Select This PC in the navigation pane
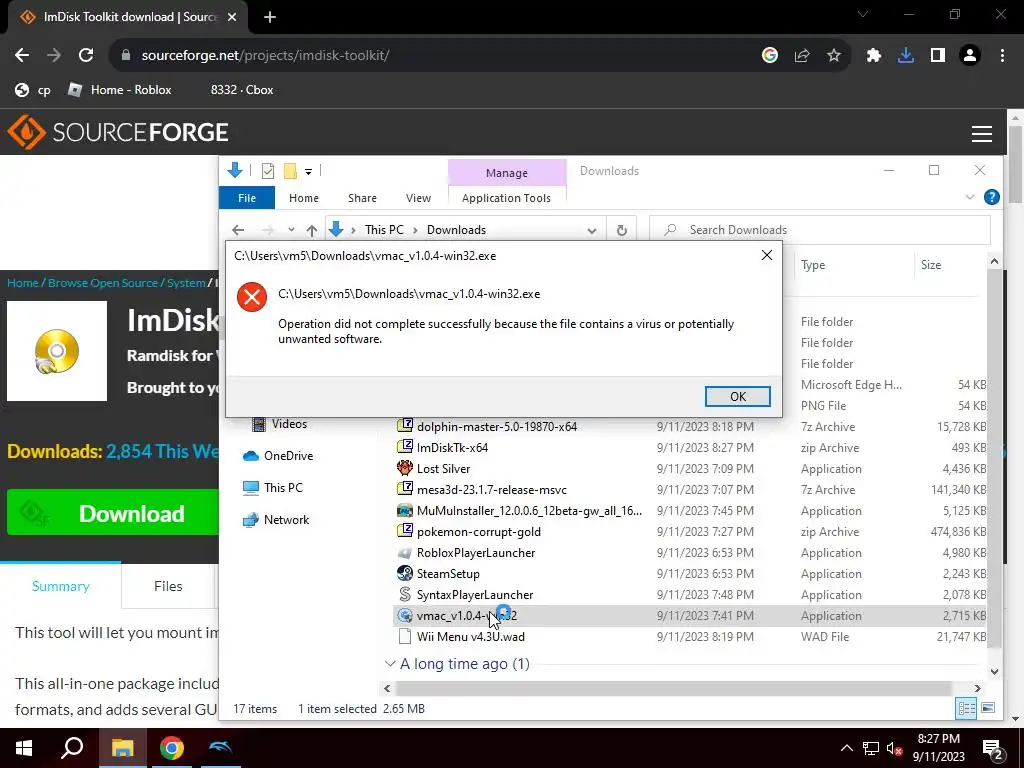The height and width of the screenshot is (768, 1024). click(272, 488)
